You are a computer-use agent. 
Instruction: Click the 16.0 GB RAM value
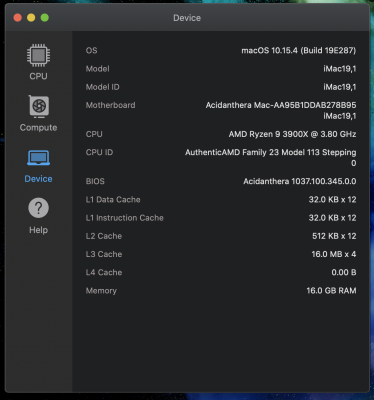click(331, 291)
